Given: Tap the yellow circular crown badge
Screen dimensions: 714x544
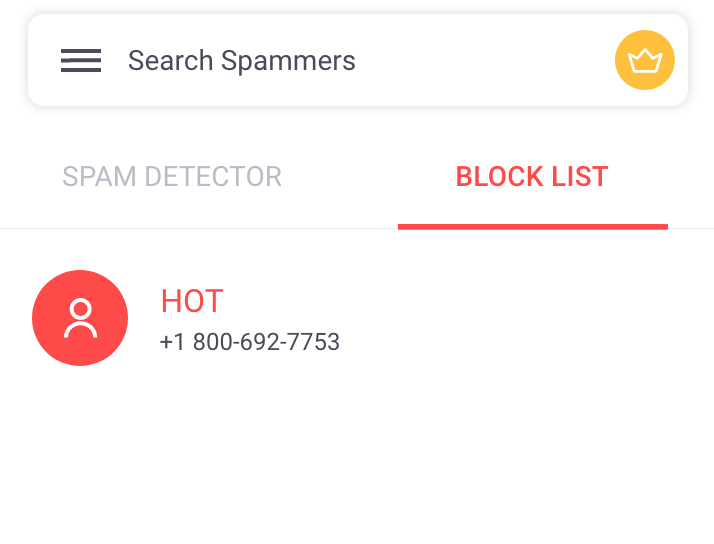Looking at the screenshot, I should tap(644, 60).
